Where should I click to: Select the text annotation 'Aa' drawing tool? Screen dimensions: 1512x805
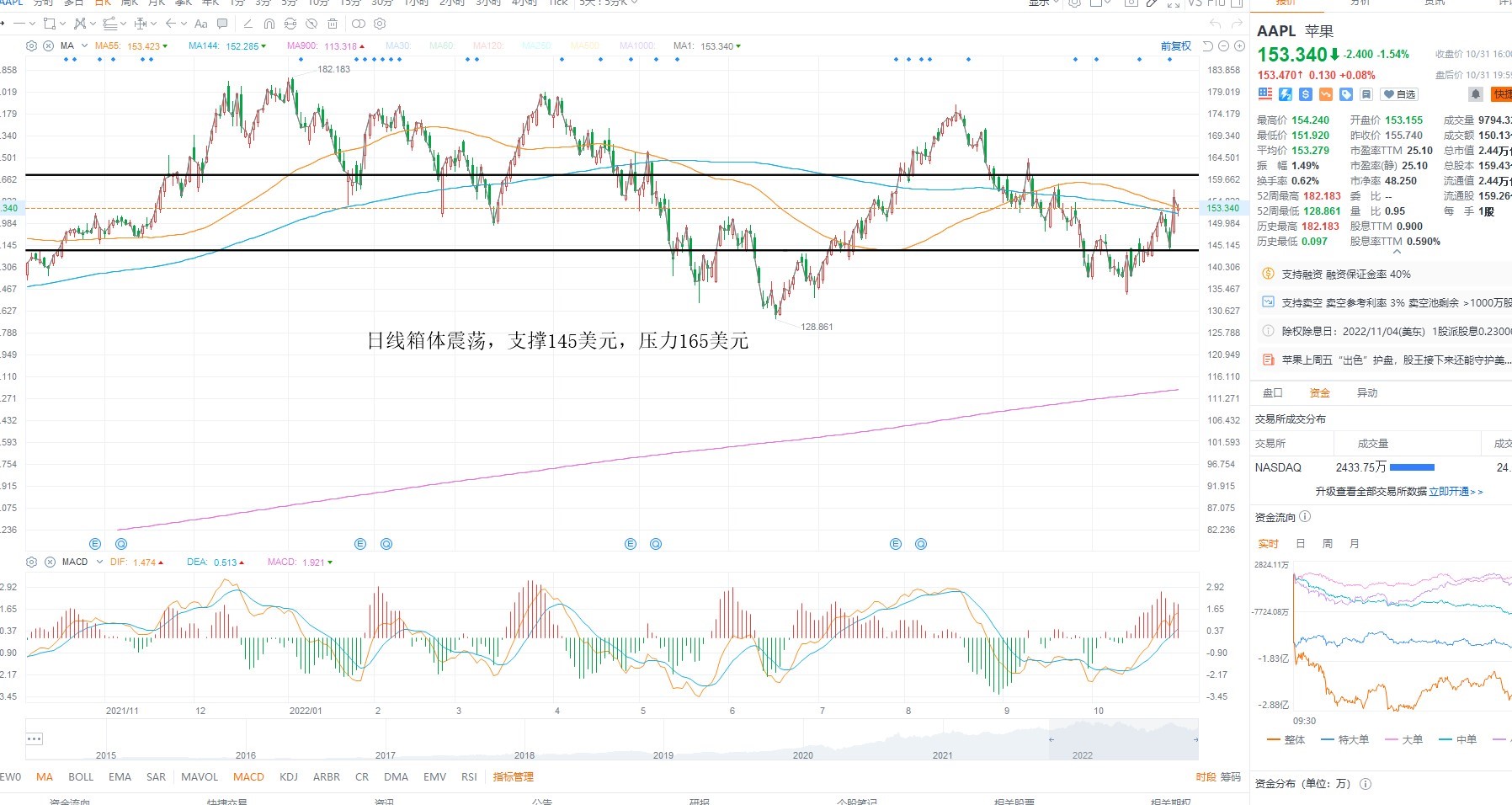pos(200,24)
